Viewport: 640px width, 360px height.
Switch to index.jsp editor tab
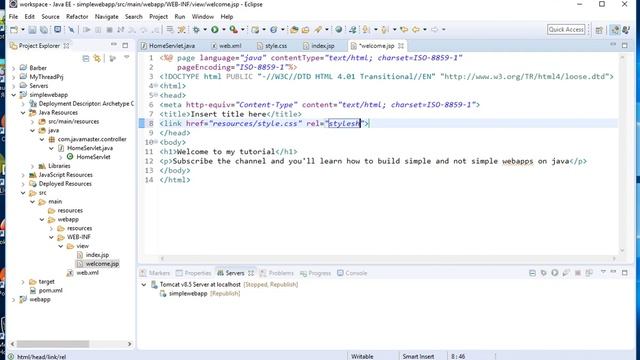pos(319,46)
